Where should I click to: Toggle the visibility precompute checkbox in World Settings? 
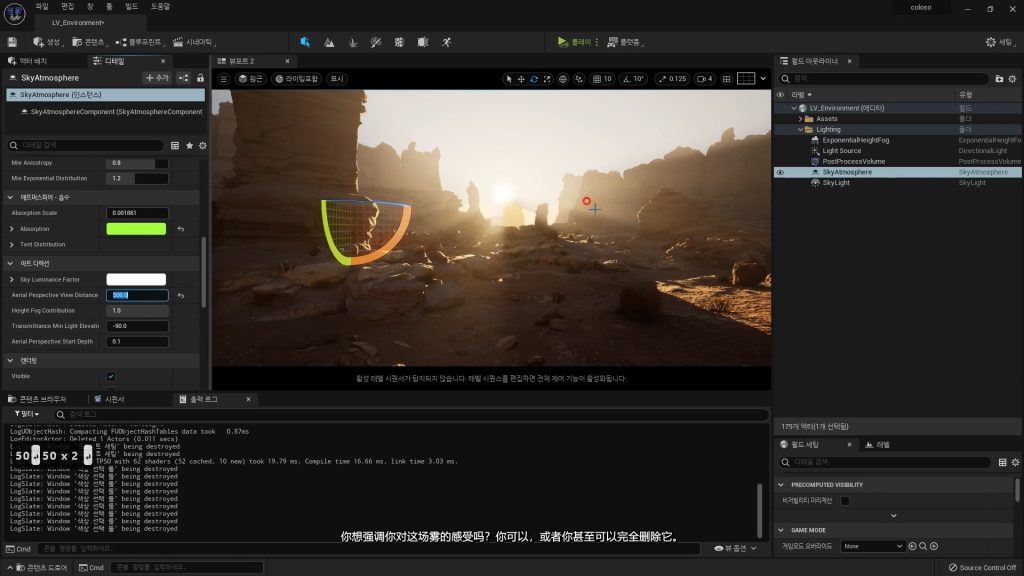click(845, 500)
